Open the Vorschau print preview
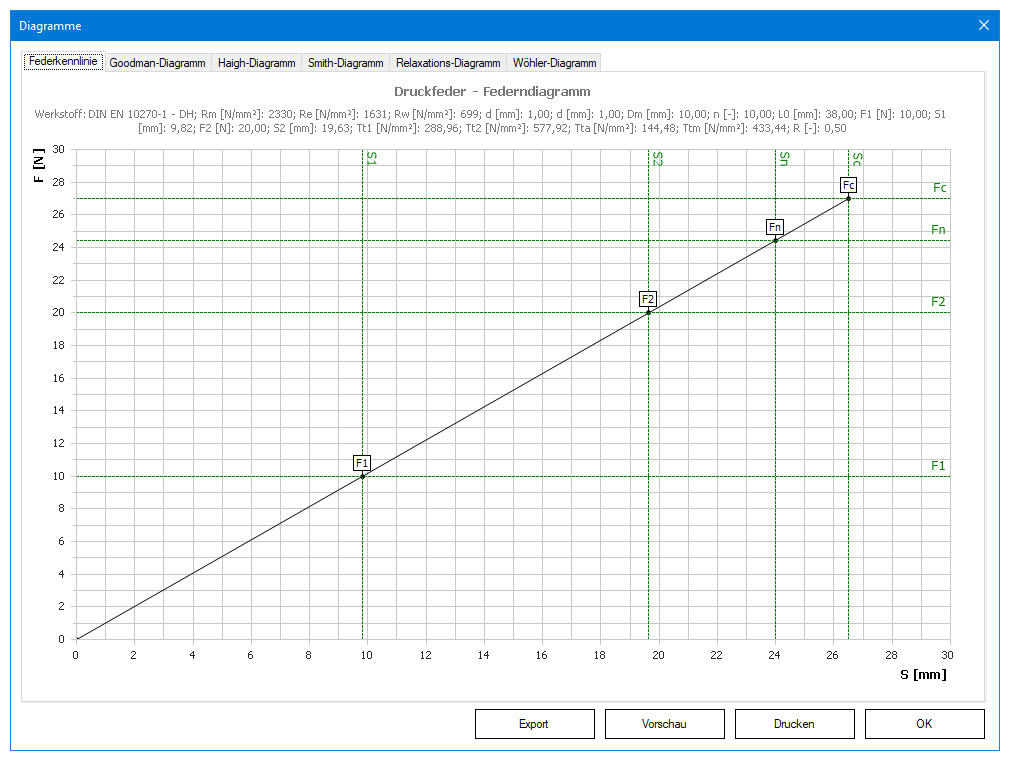 pyautogui.click(x=664, y=724)
